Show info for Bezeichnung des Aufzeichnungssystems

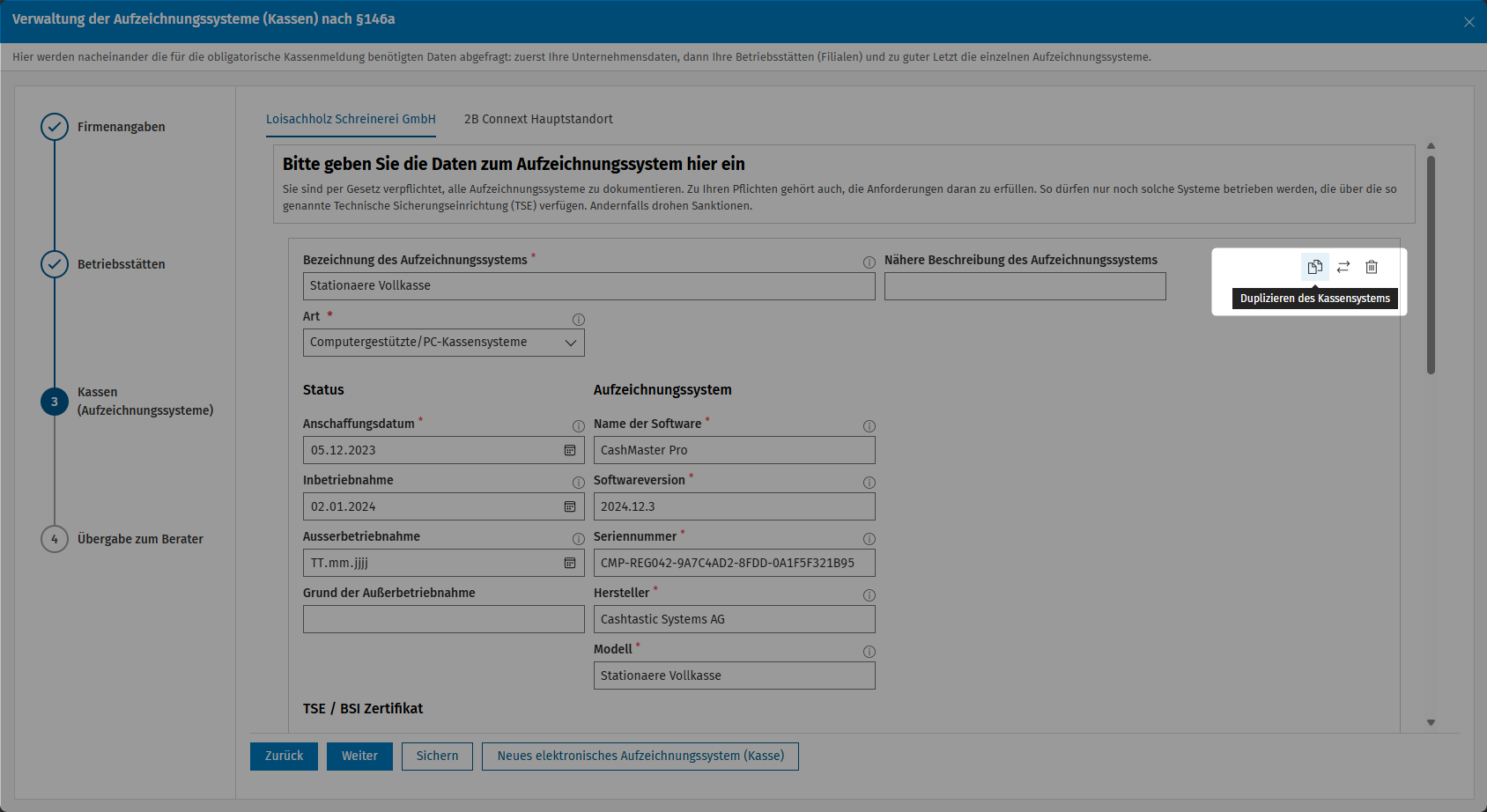(869, 262)
